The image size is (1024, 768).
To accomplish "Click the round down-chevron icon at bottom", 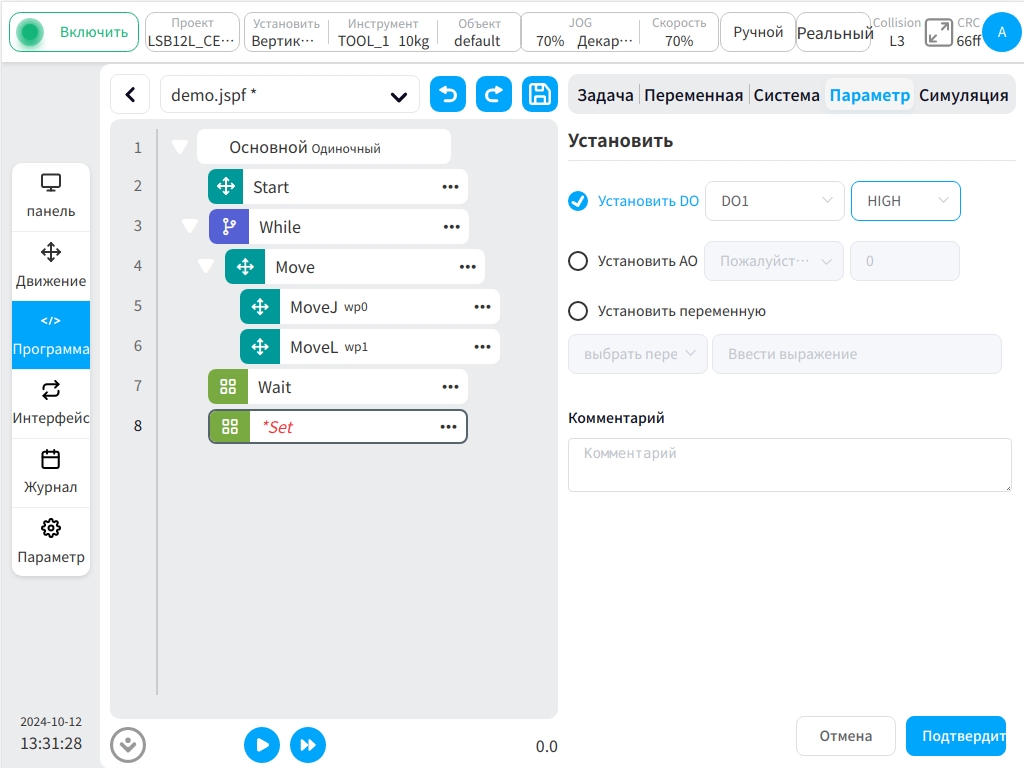I will [x=128, y=745].
